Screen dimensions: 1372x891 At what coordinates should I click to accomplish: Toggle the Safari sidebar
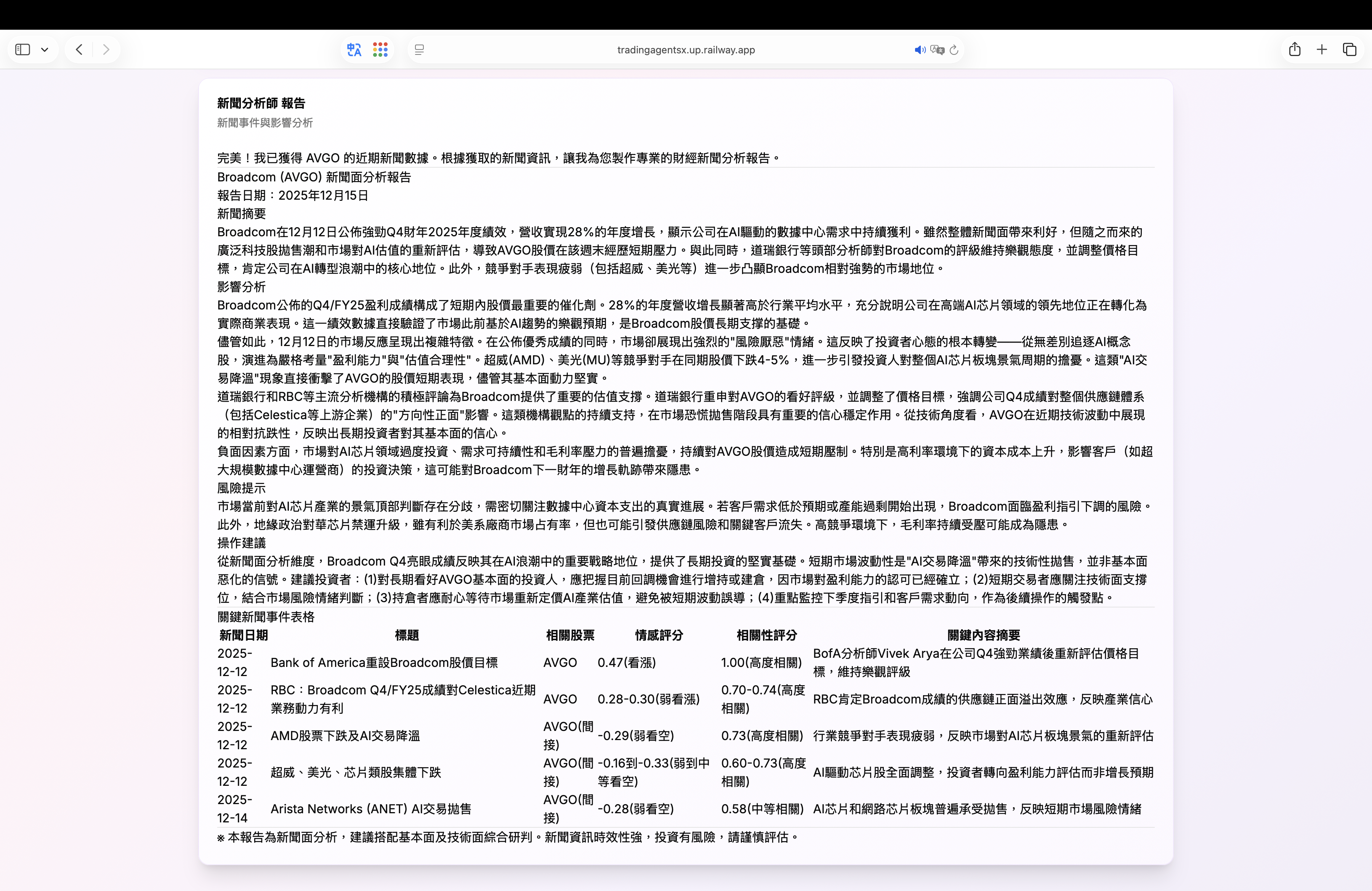click(22, 50)
